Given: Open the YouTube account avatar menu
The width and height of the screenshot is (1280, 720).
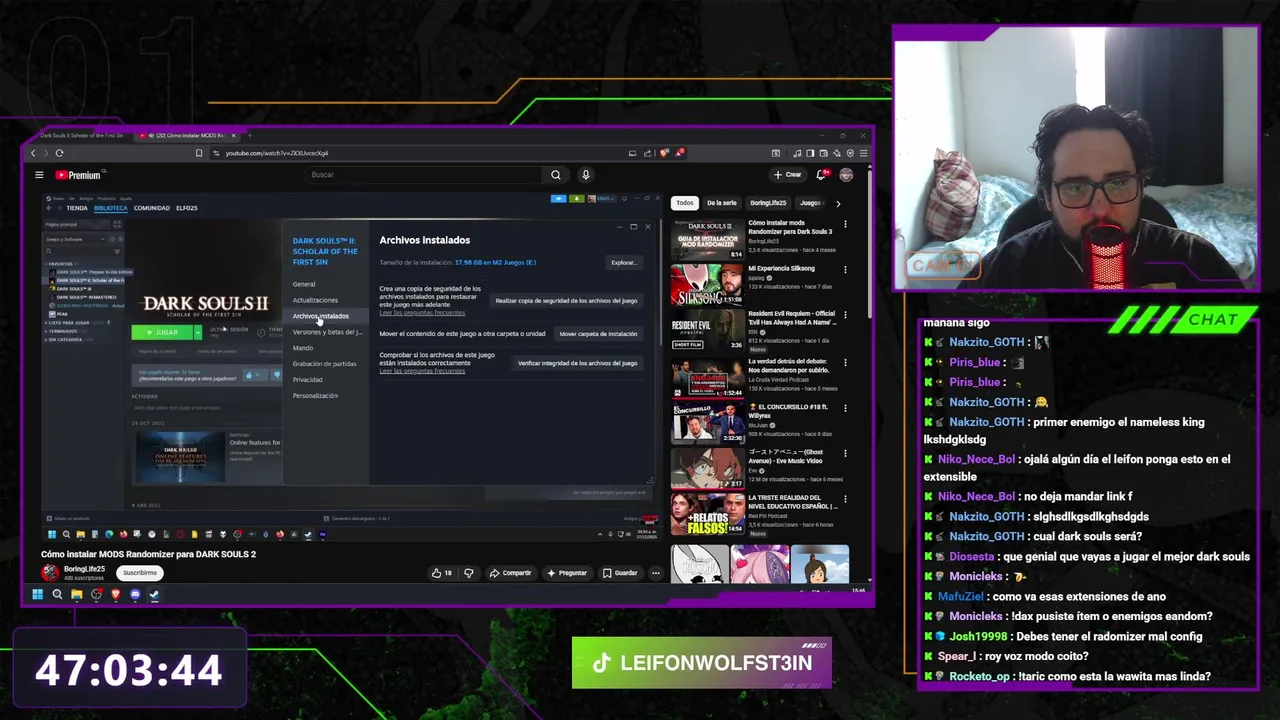Looking at the screenshot, I should pyautogui.click(x=846, y=175).
